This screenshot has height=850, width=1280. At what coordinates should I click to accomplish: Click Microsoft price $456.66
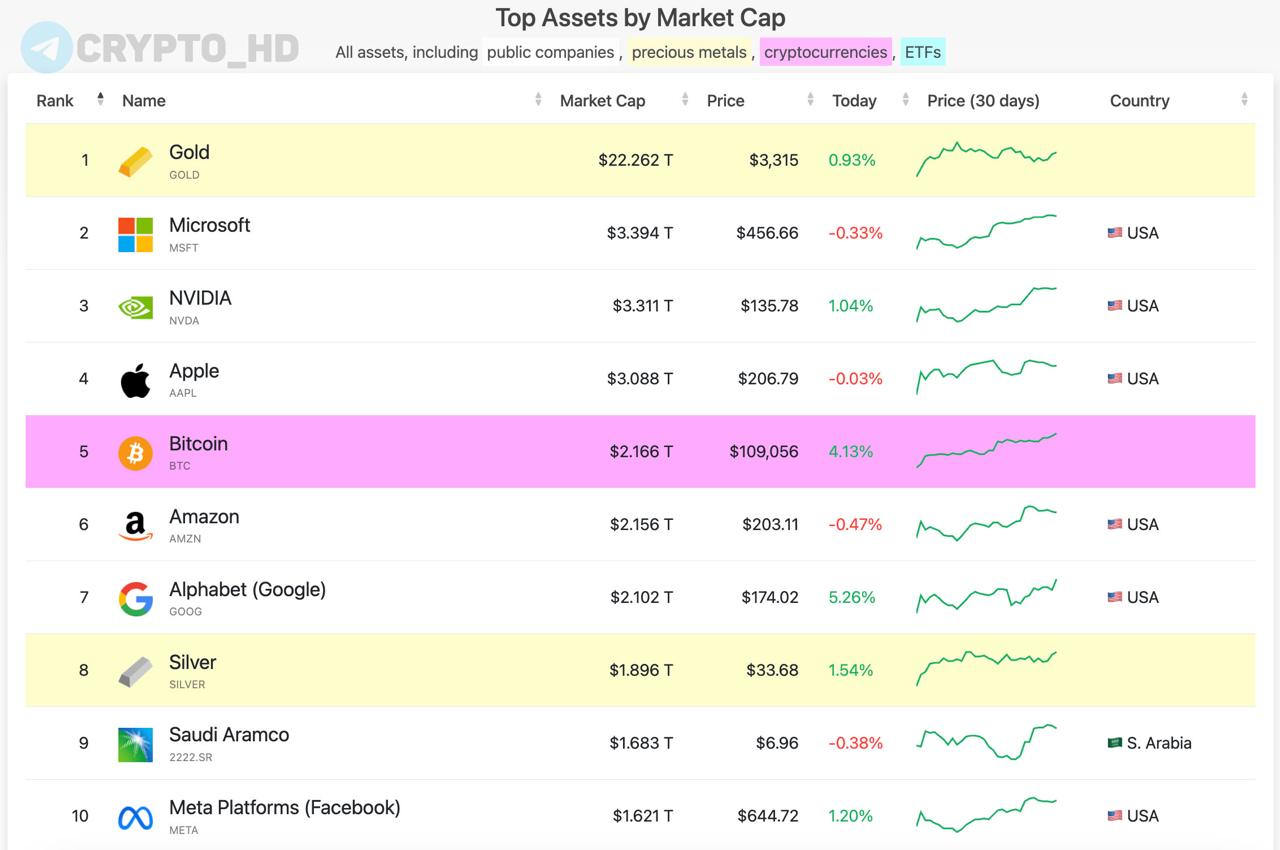click(x=767, y=233)
